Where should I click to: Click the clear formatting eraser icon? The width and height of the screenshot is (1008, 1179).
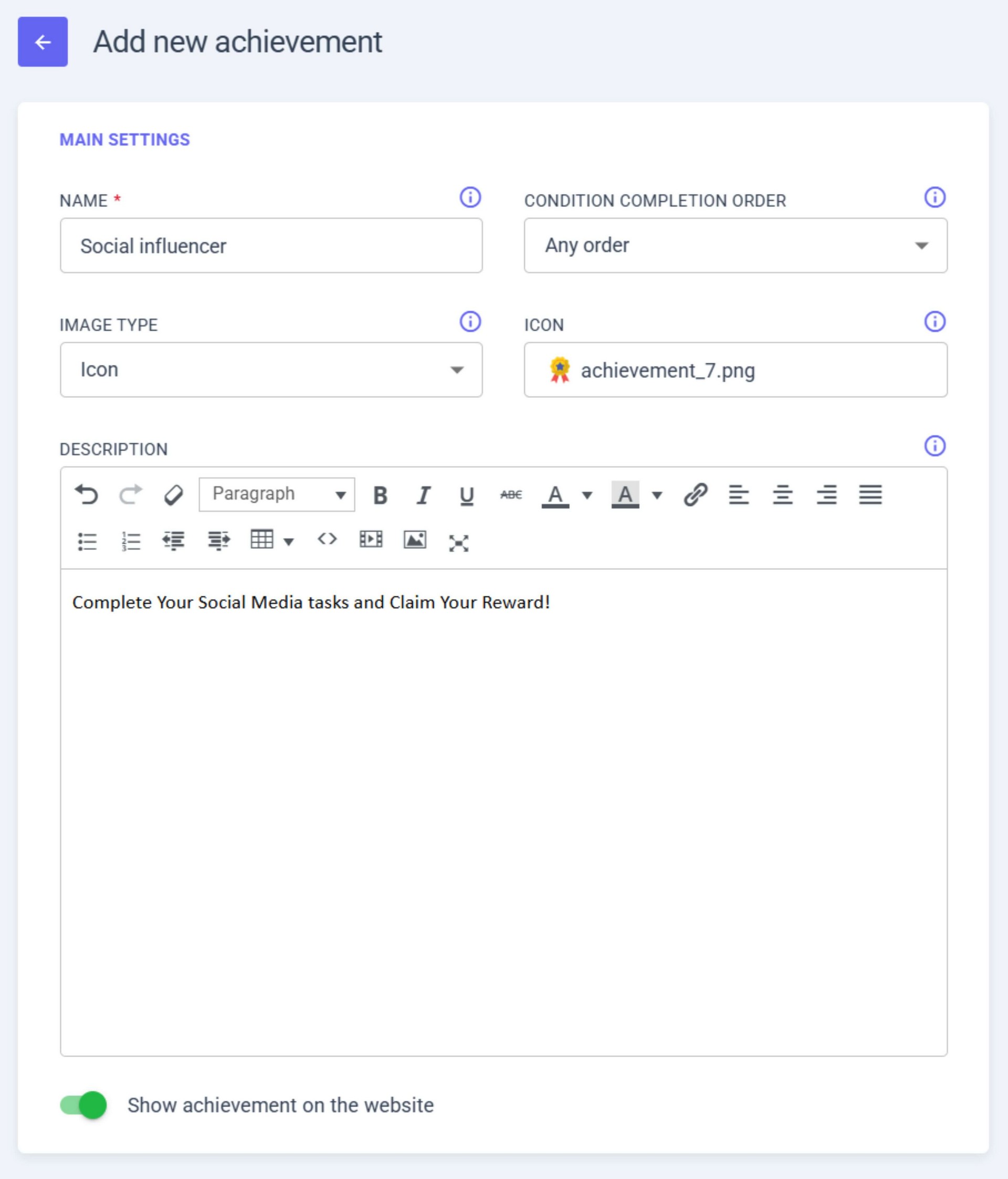pyautogui.click(x=174, y=494)
